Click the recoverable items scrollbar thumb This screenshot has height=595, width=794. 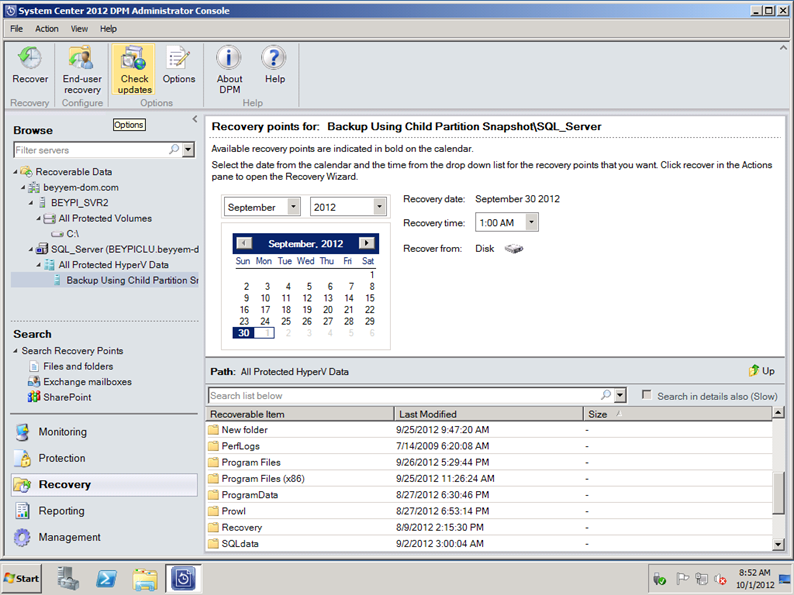(778, 493)
